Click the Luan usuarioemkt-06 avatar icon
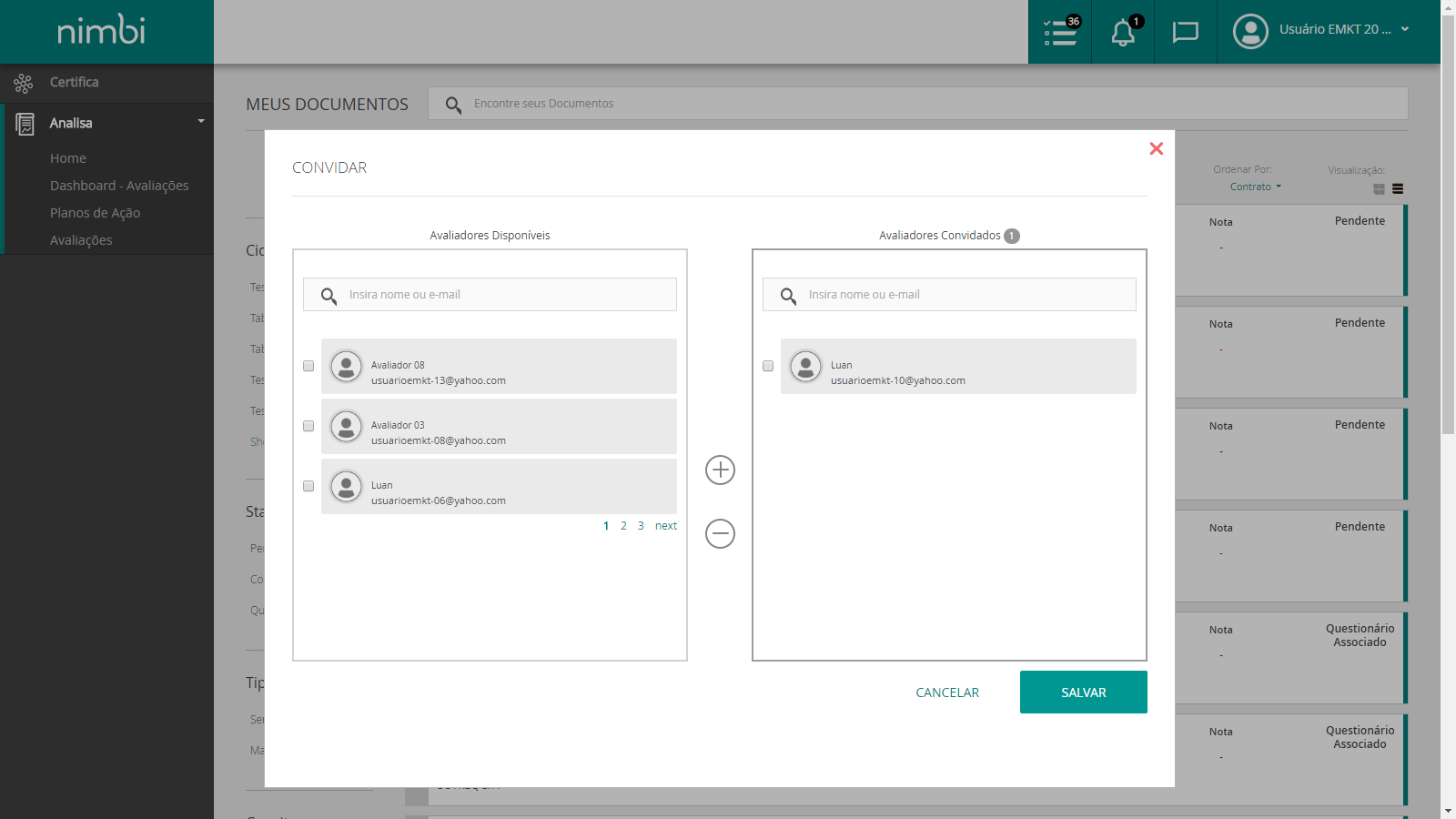 [x=346, y=487]
